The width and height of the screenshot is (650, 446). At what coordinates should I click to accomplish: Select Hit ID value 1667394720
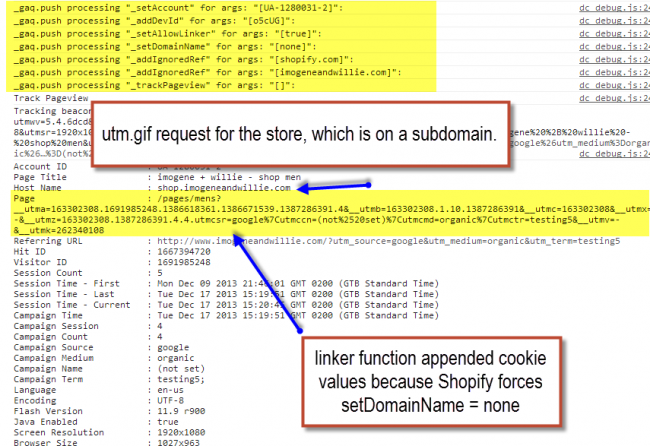click(x=184, y=252)
